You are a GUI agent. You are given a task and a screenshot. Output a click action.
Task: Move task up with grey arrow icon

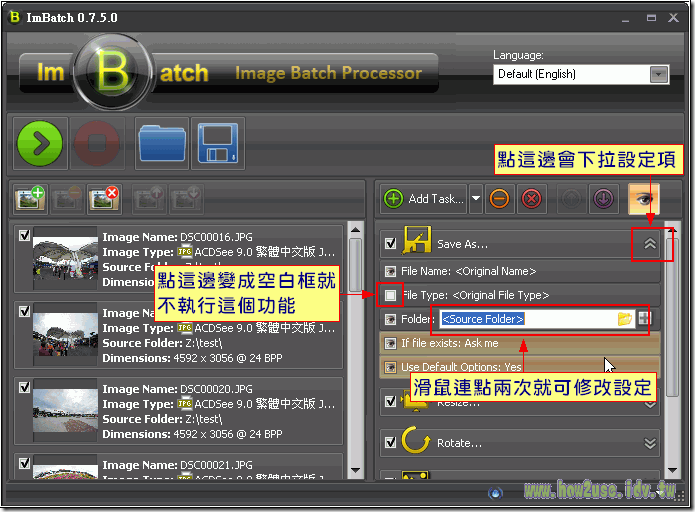571,199
